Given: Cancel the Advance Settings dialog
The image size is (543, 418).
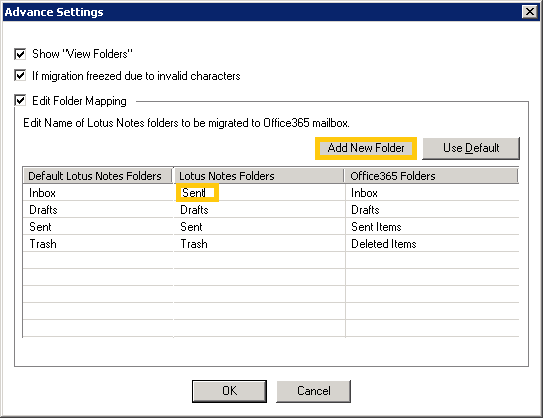Looking at the screenshot, I should (x=313, y=391).
